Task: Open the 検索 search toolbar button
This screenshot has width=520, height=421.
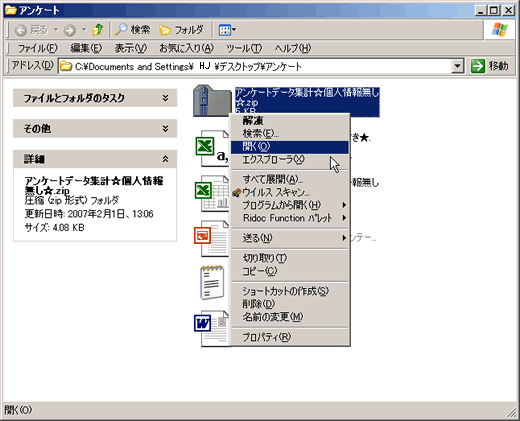Action: pos(133,30)
